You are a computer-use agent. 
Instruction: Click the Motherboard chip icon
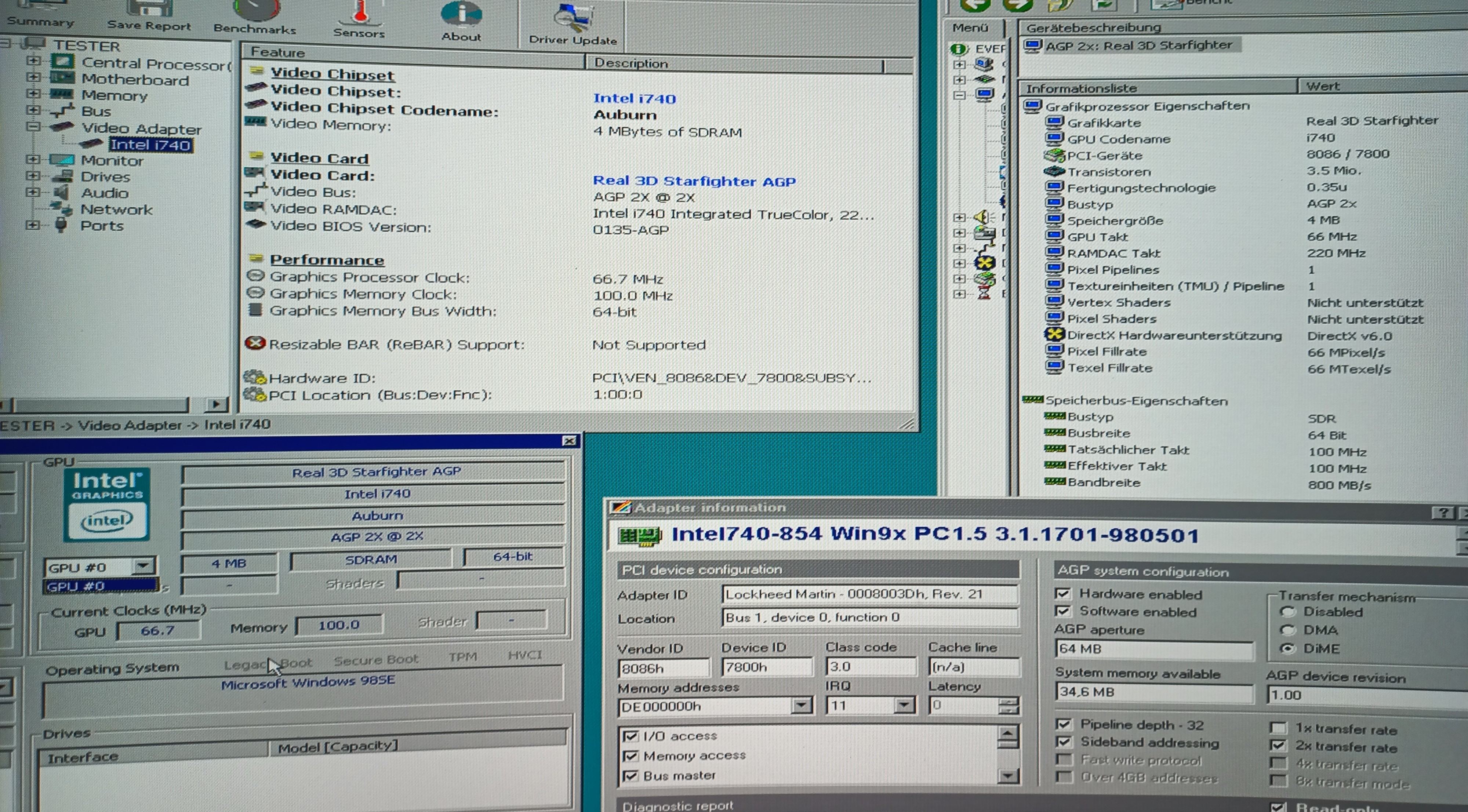(62, 77)
